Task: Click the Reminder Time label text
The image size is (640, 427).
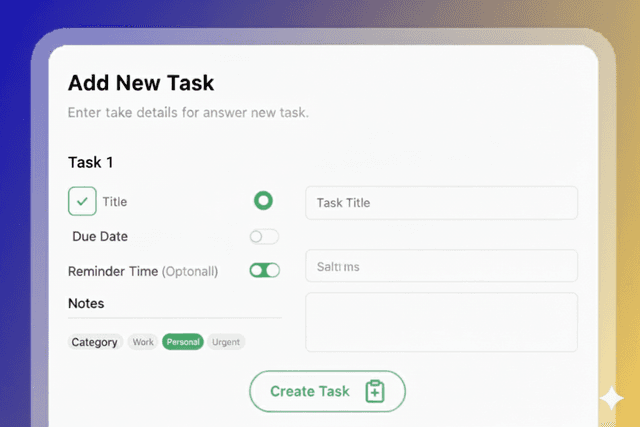Action: click(113, 271)
